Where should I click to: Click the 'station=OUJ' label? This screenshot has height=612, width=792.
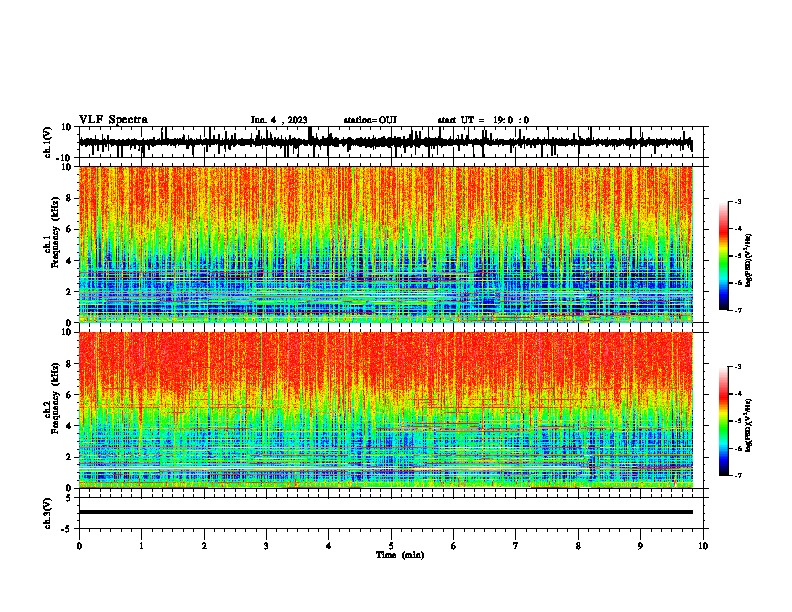[370, 120]
